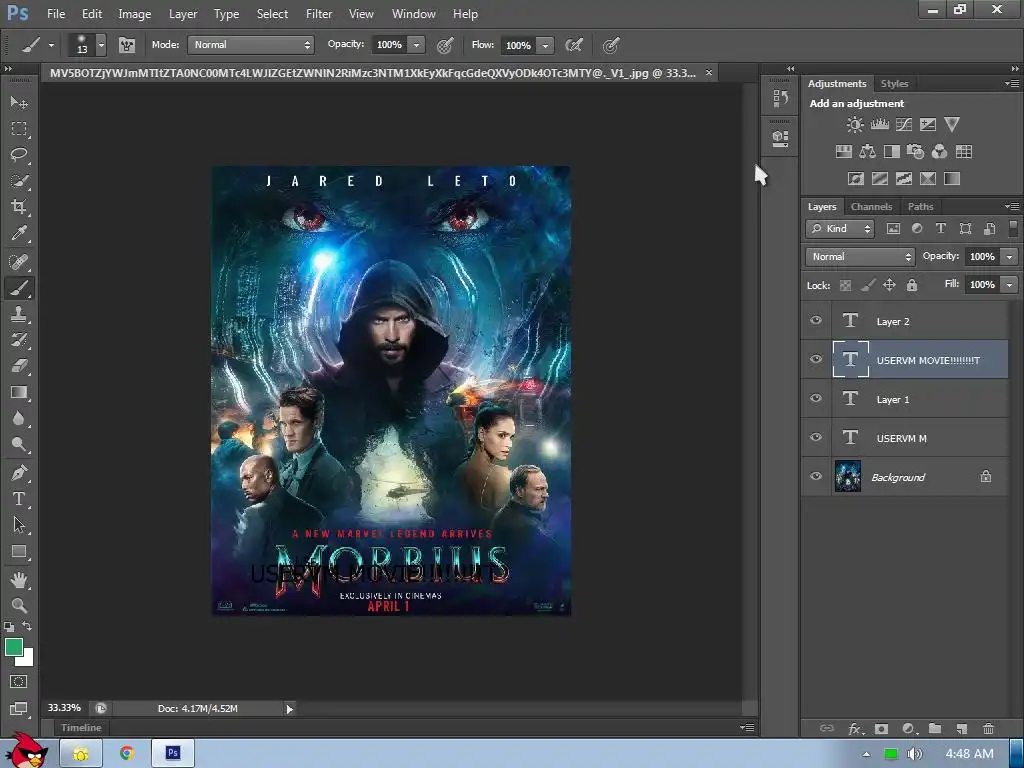Open layer Opacity dropdown arrow
The width and height of the screenshot is (1024, 768).
(1010, 257)
